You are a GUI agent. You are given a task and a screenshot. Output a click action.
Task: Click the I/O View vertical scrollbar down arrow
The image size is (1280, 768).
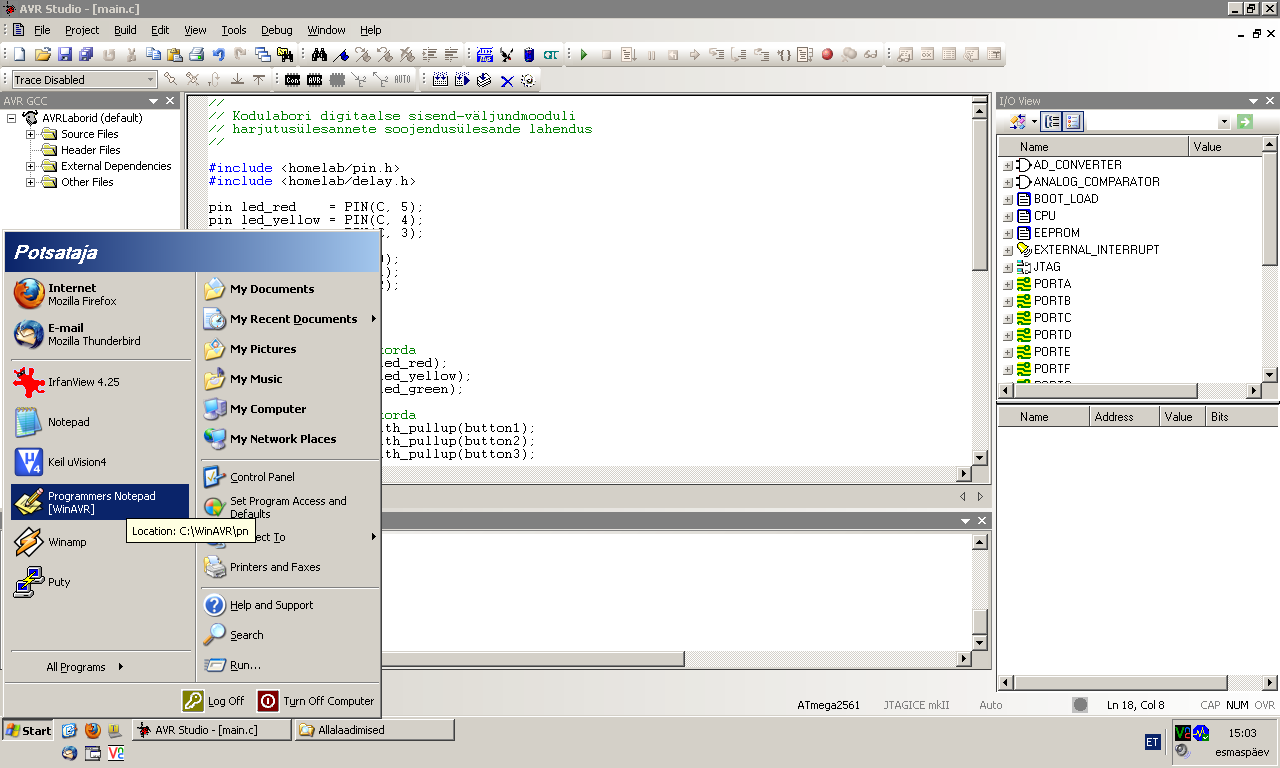(x=1270, y=374)
